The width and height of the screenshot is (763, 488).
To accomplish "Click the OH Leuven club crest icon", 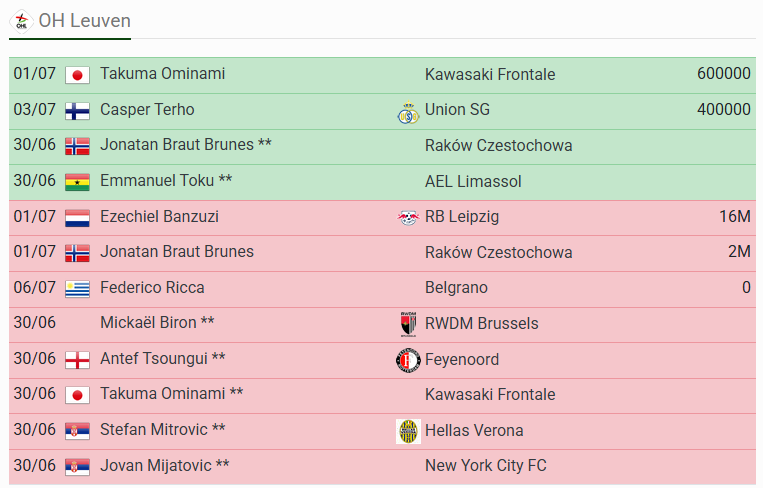I will 21,21.
